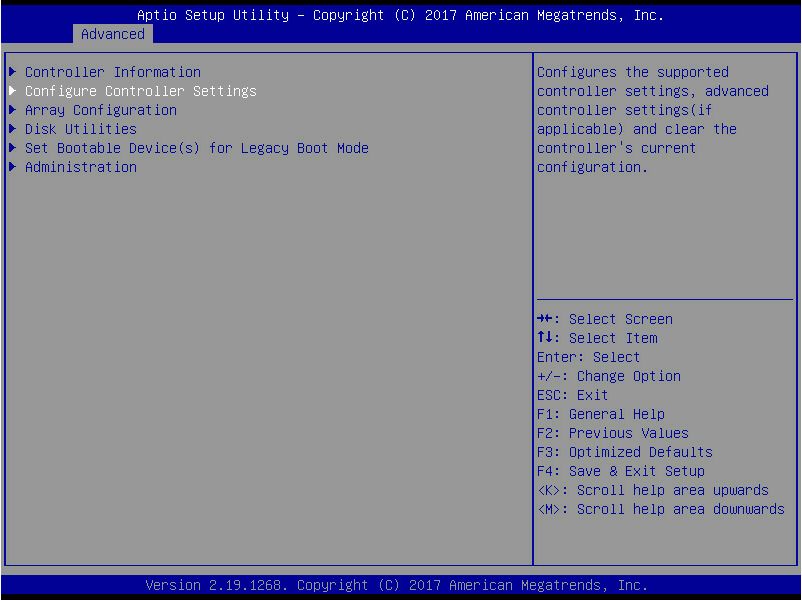Click the Version 2.19.1268 footer text
This screenshot has height=601, width=802.
396,585
